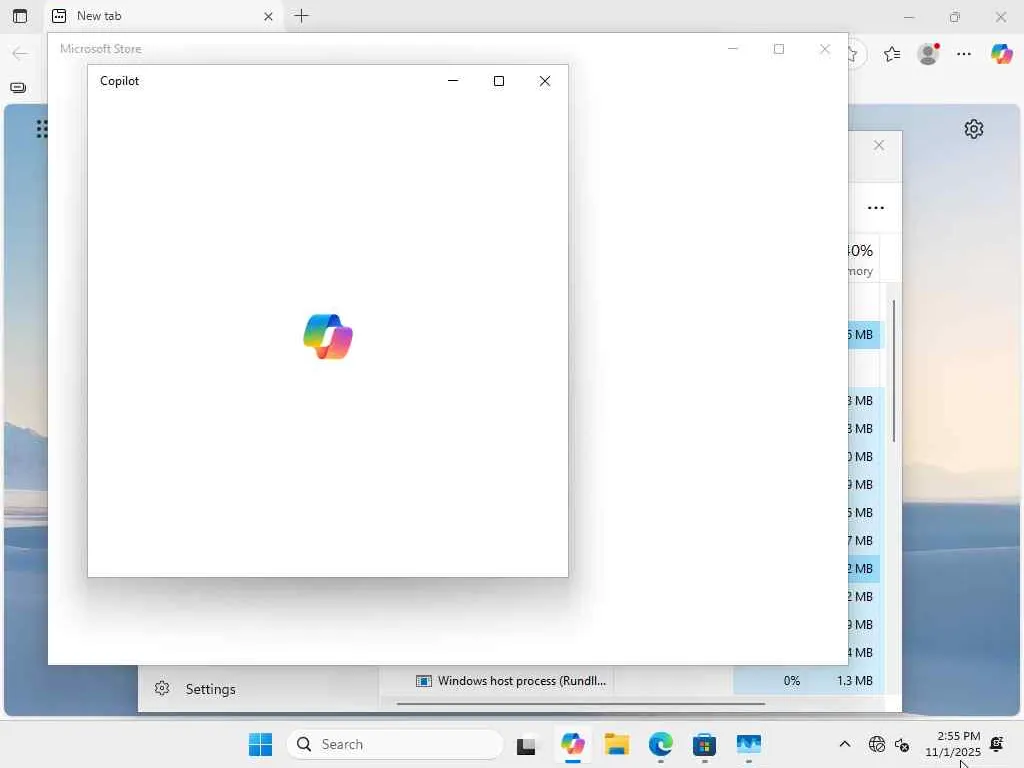Open Edge Settings and more menu
This screenshot has width=1024, height=768.
[x=964, y=54]
